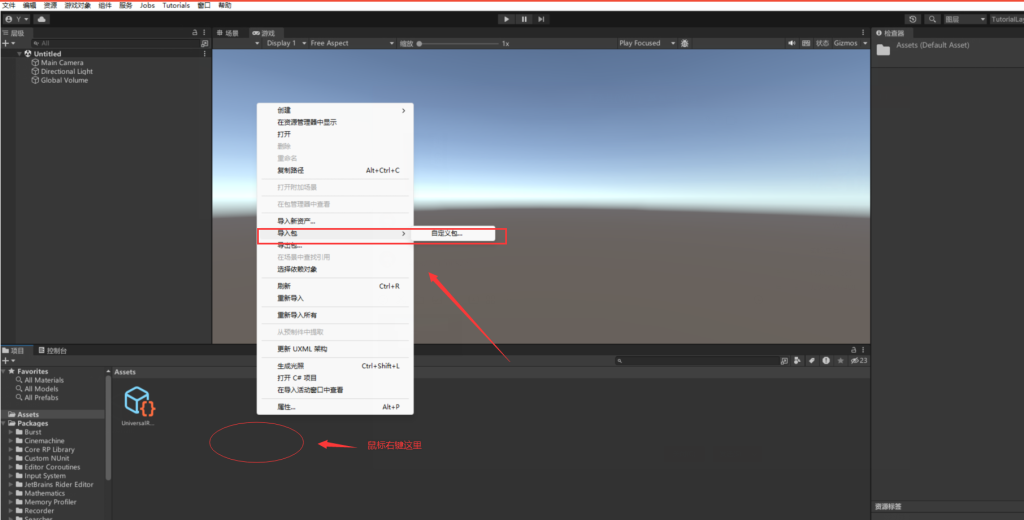Viewport: 1024px width, 520px height.
Task: Click the Pause button in the toolbar
Action: click(x=524, y=19)
